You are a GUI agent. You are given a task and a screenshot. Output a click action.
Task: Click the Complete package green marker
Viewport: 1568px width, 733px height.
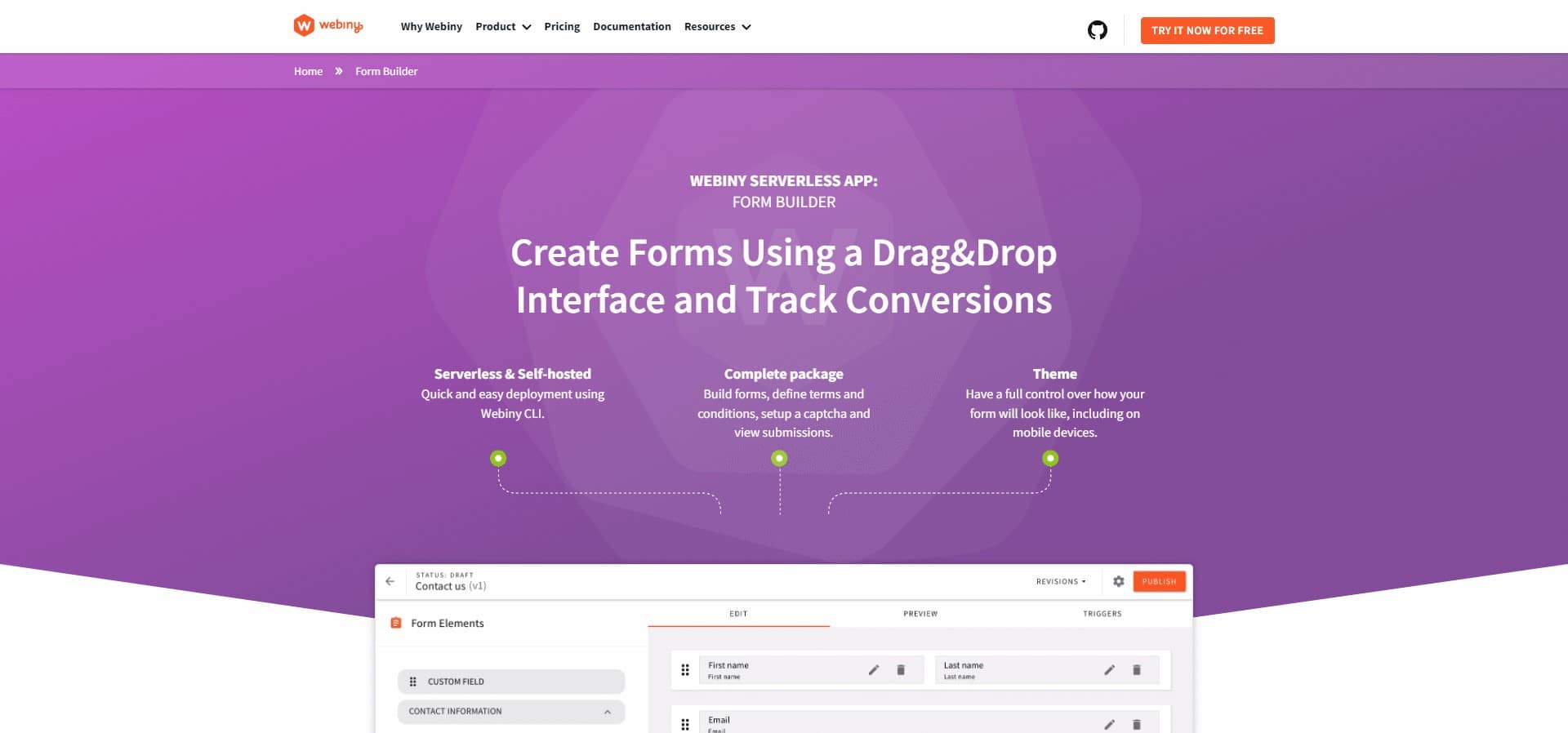coord(779,459)
